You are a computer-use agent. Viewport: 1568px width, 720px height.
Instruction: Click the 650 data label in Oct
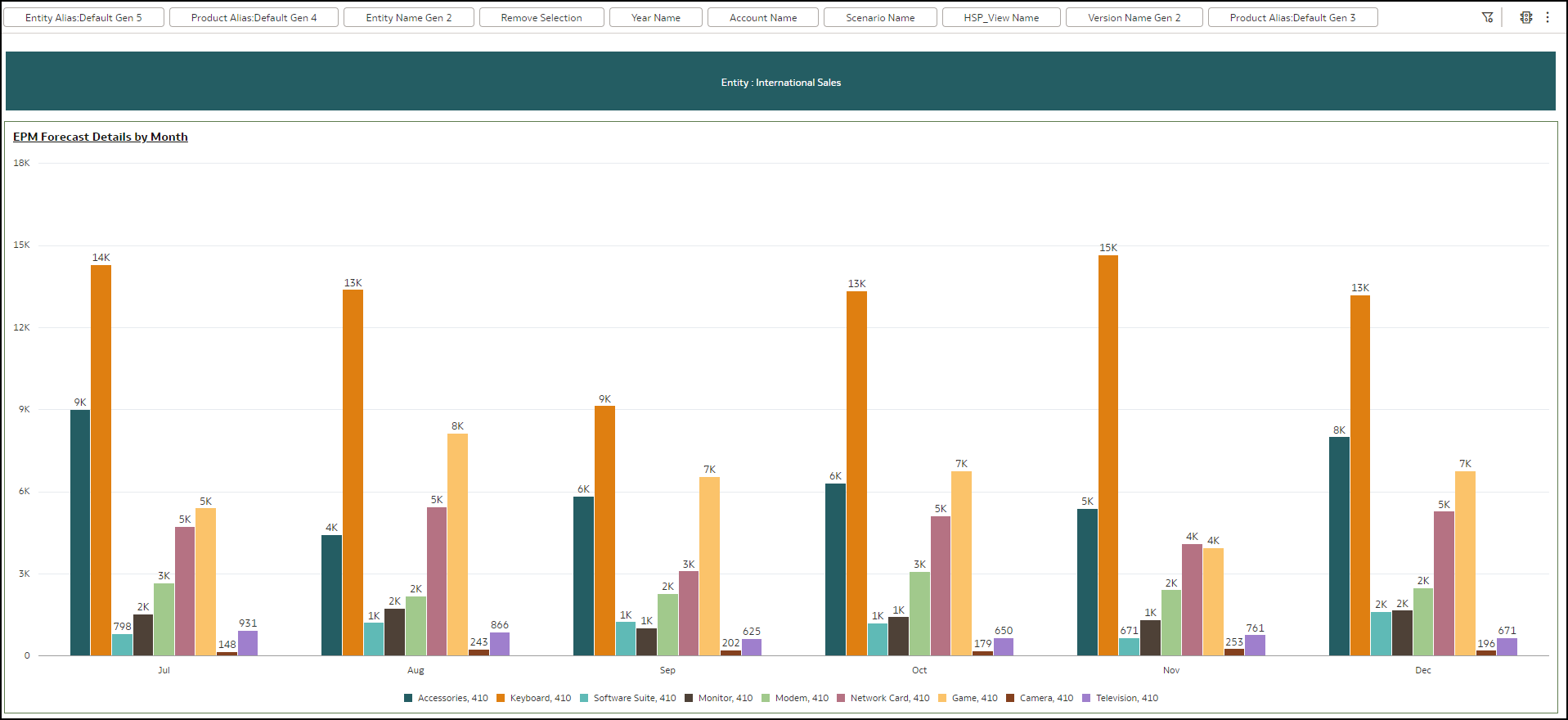coord(1004,631)
